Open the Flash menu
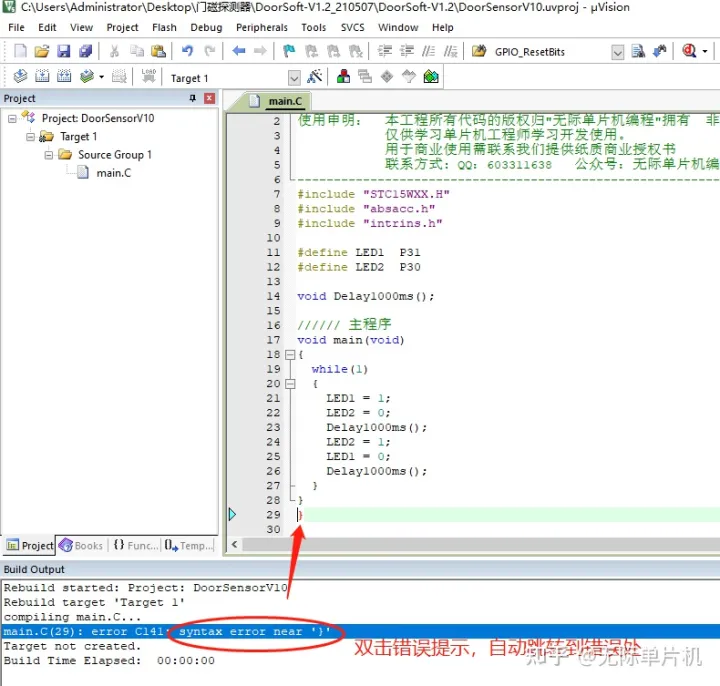This screenshot has height=686, width=720. (164, 28)
